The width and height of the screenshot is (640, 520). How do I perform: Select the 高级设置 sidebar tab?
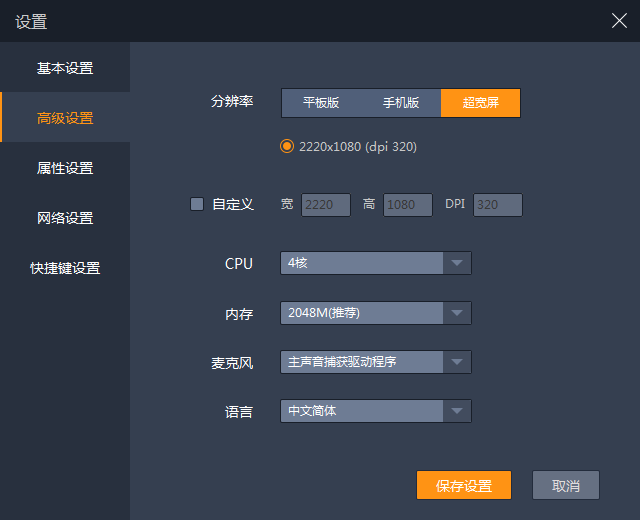coord(65,118)
